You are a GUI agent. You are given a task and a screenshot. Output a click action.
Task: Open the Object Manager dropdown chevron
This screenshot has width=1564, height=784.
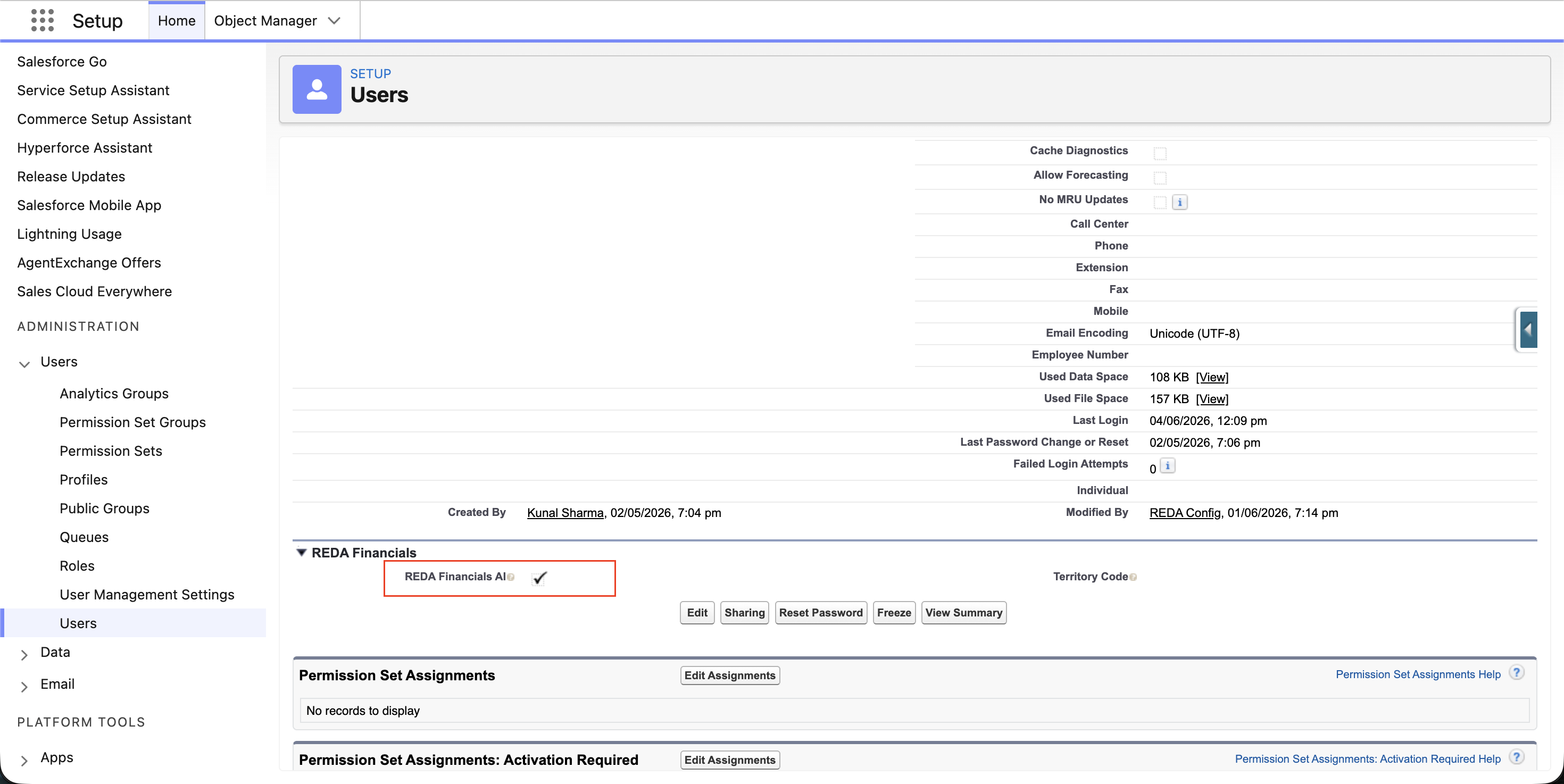pyautogui.click(x=334, y=21)
